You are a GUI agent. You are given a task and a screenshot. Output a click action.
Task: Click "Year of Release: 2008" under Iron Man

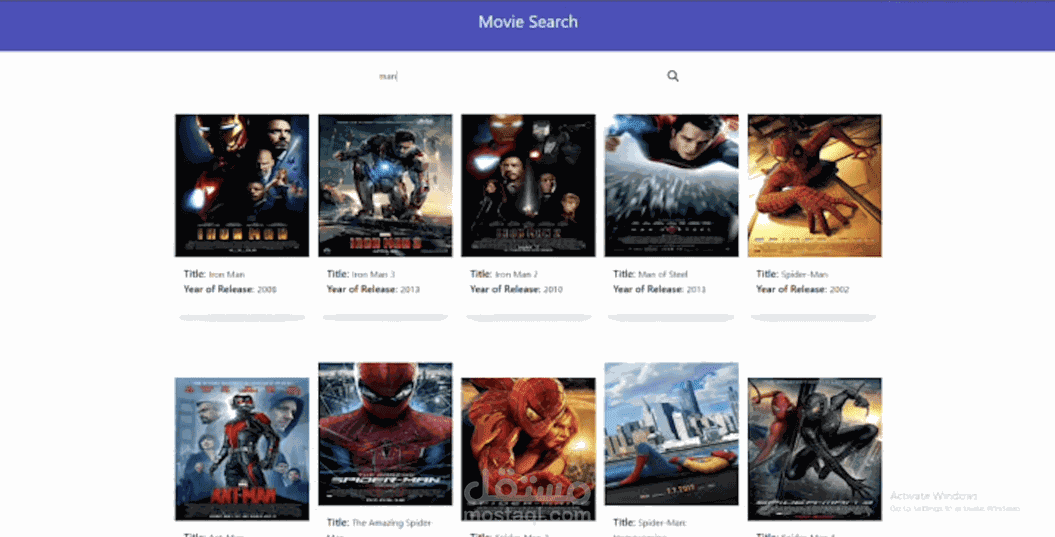point(230,289)
